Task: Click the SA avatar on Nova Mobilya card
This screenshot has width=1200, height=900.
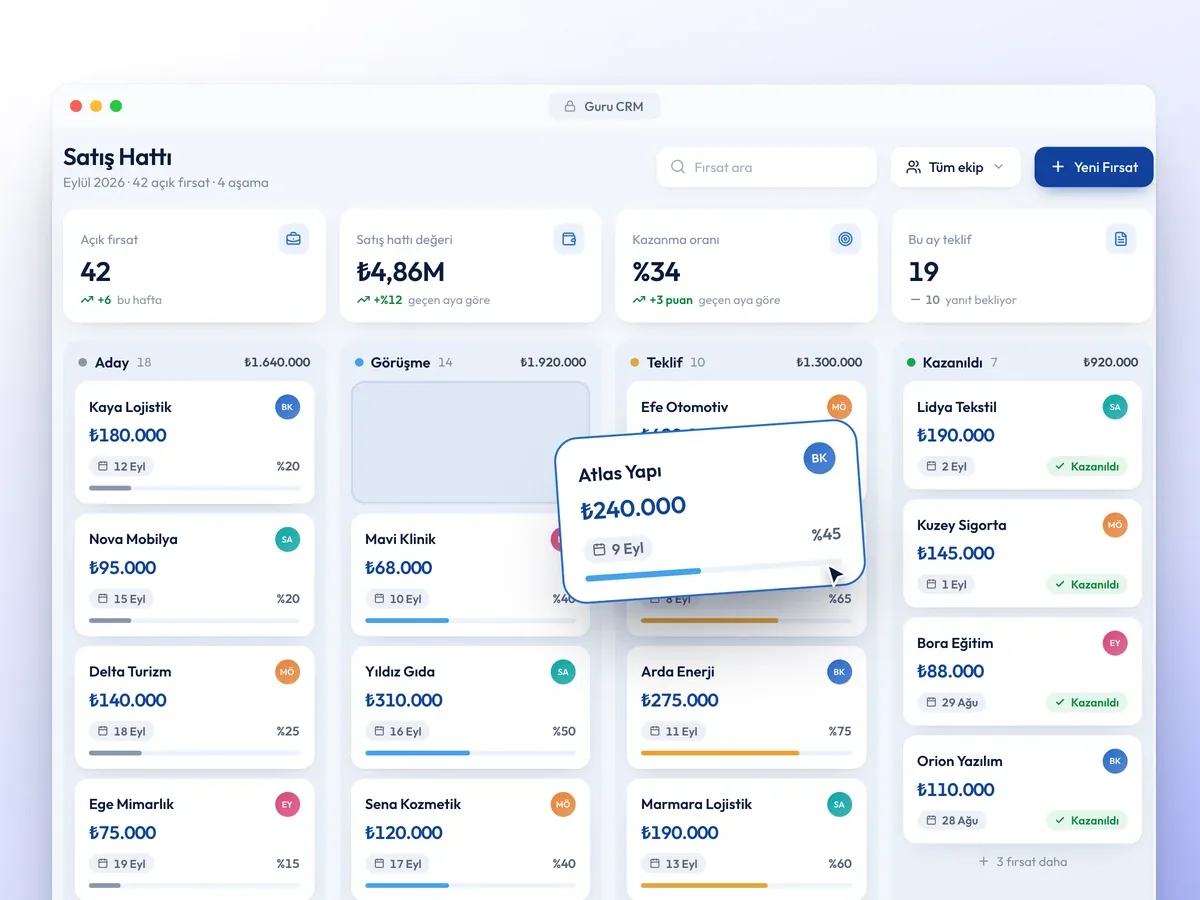Action: click(x=287, y=539)
